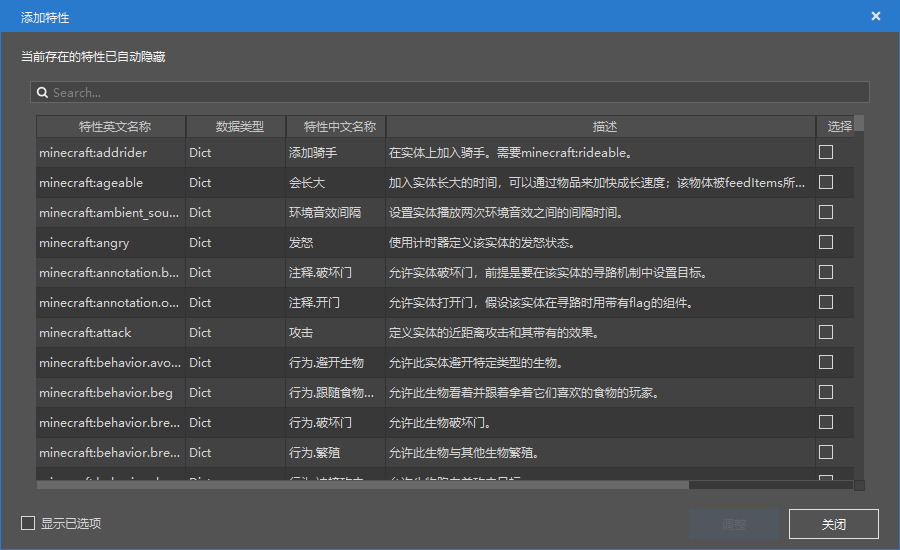Click Dict type cell in minecraft:attack row
The width and height of the screenshot is (900, 550).
pyautogui.click(x=235, y=332)
